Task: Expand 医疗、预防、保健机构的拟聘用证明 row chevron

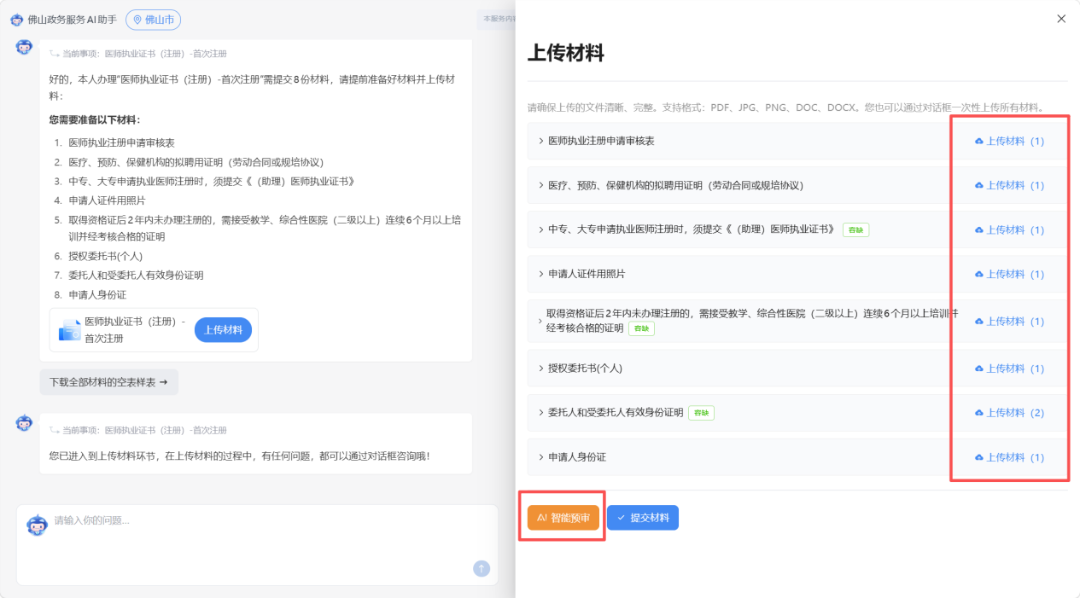Action: 541,185
